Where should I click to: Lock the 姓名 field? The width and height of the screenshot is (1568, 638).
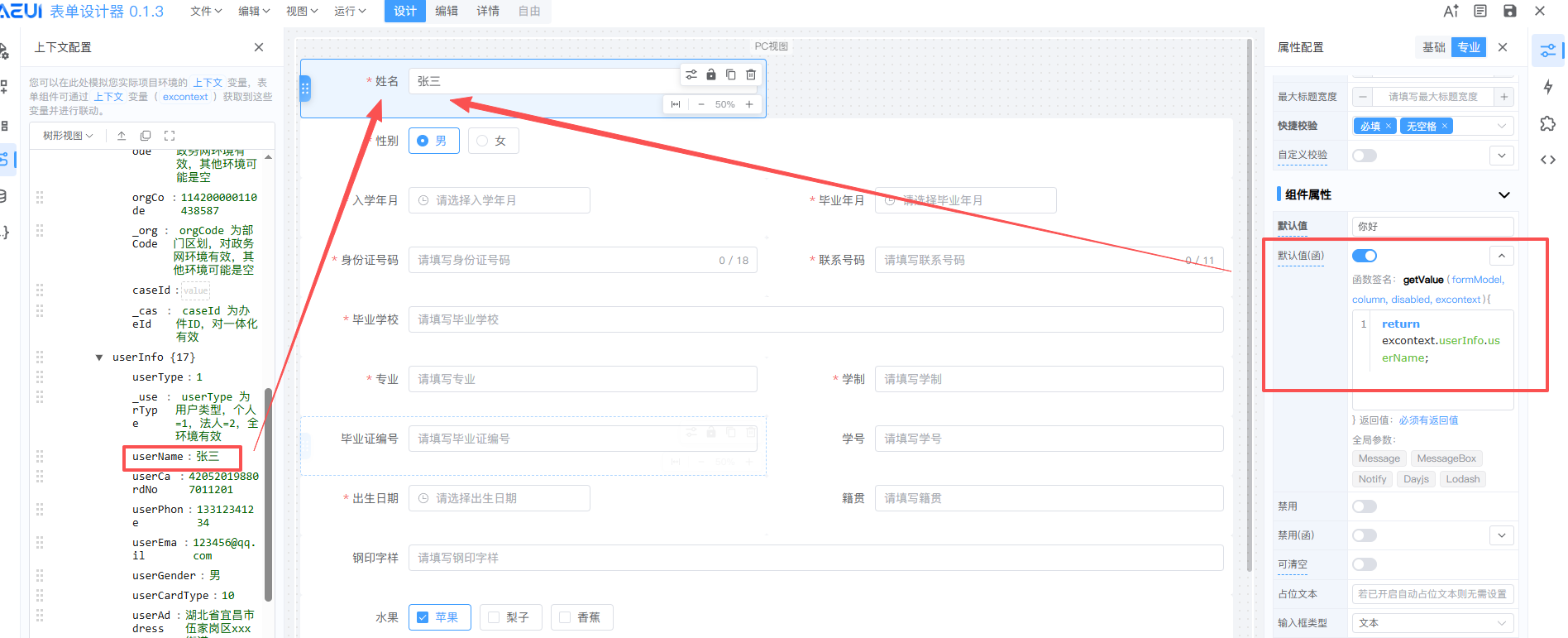[x=711, y=74]
